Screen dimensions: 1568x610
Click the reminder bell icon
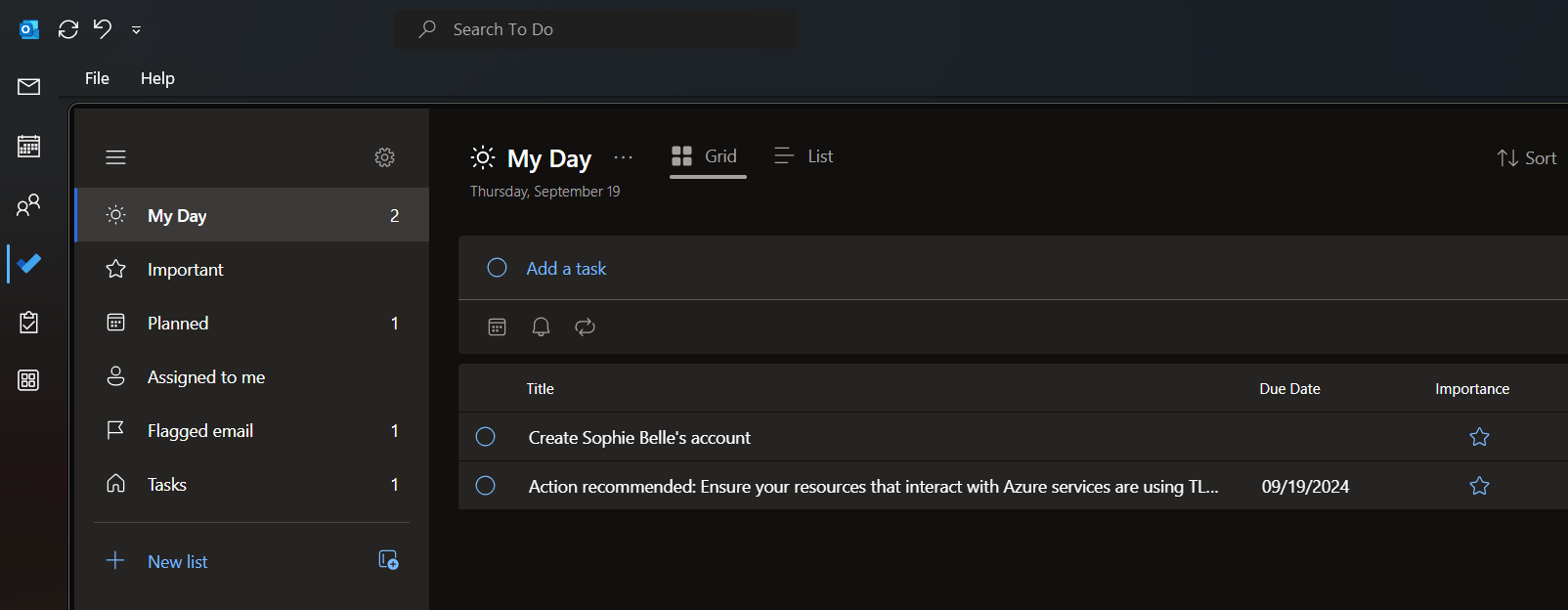[x=541, y=327]
